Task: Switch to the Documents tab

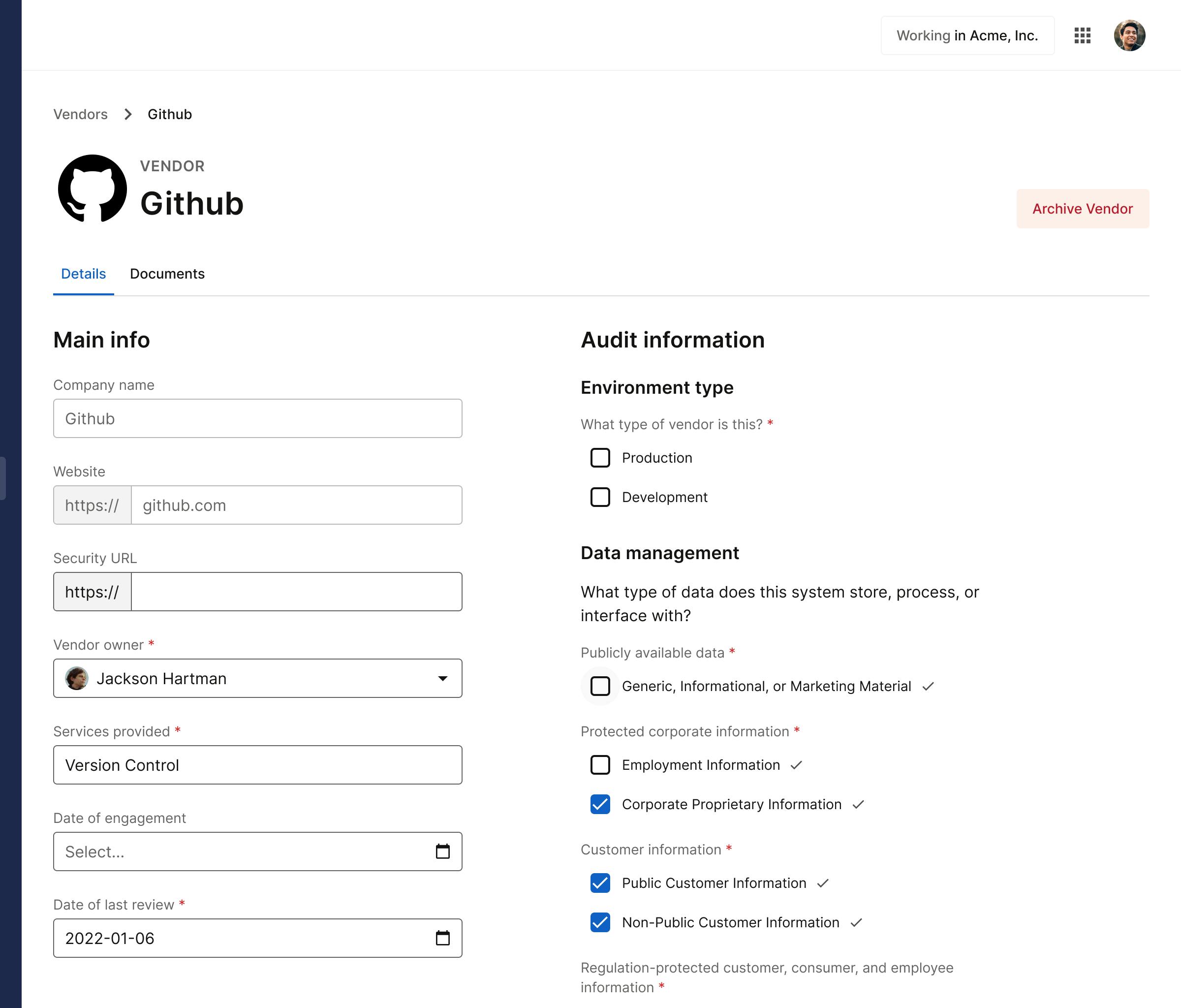Action: point(167,274)
